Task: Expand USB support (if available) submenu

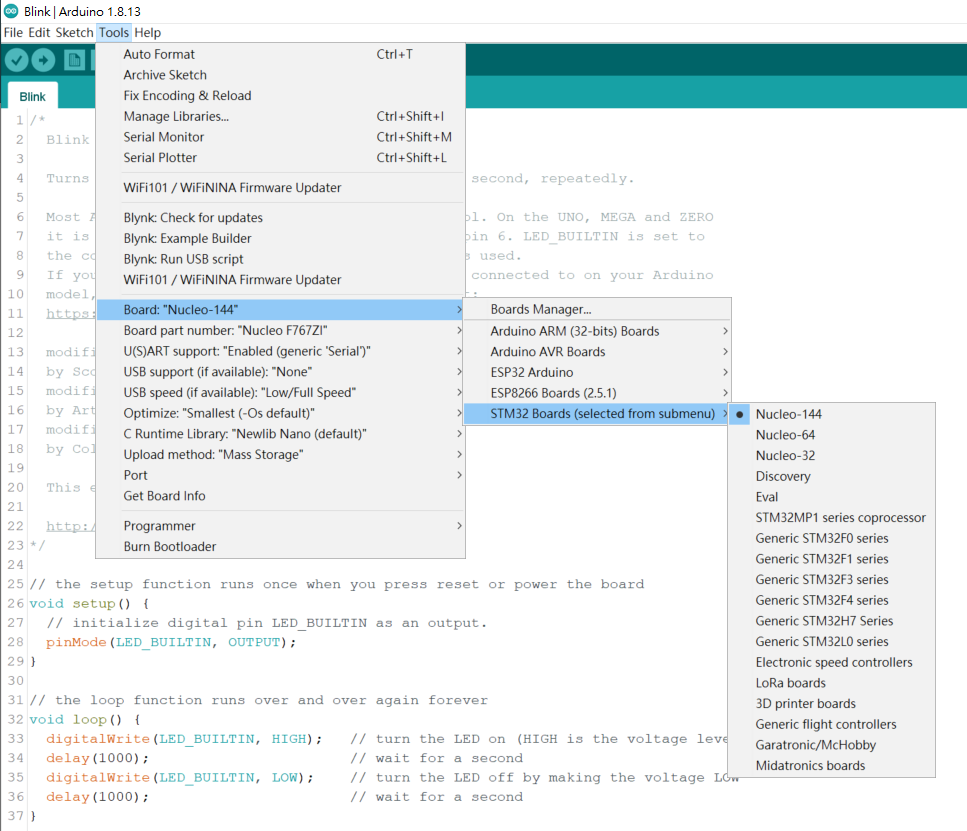Action: click(281, 372)
